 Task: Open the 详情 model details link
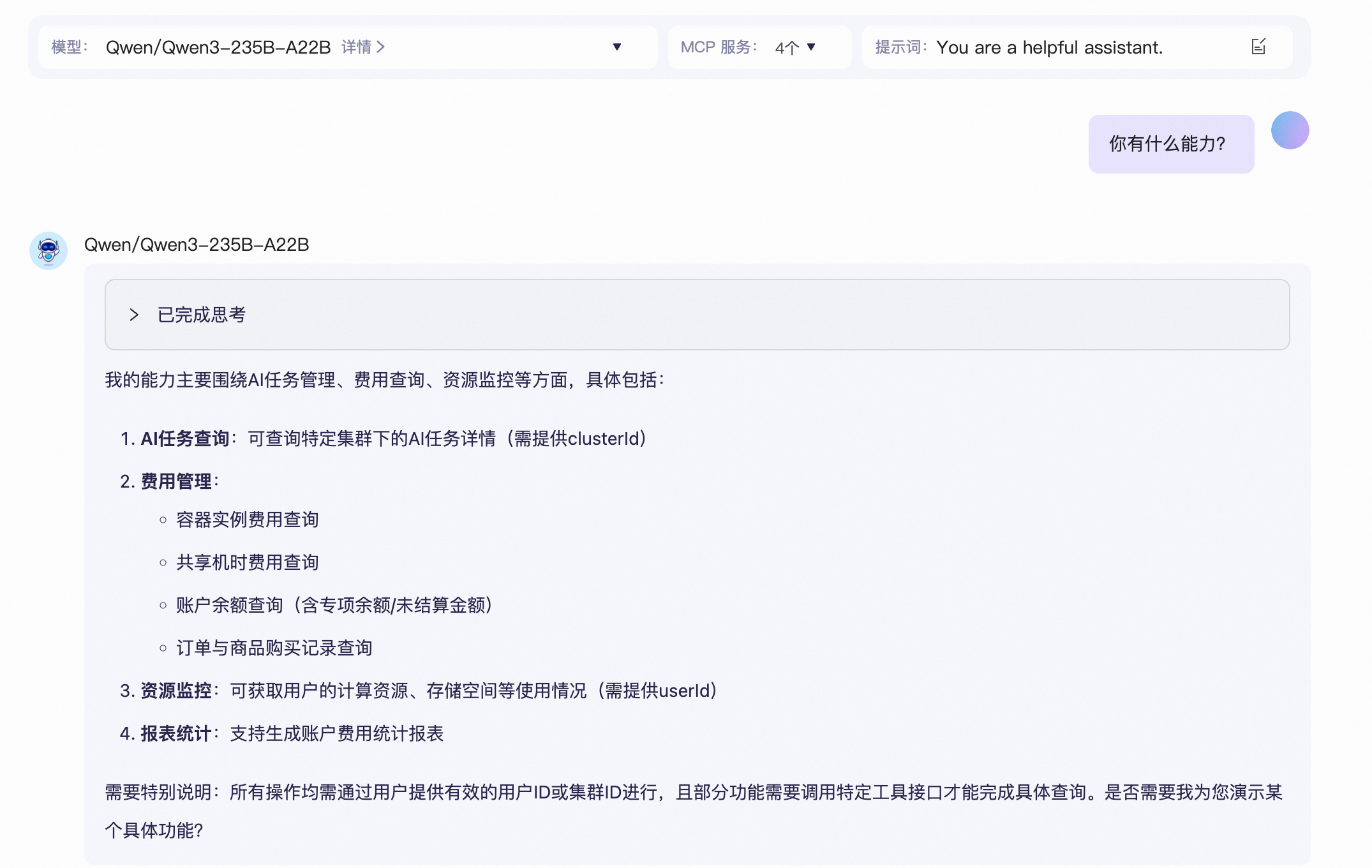(x=362, y=47)
